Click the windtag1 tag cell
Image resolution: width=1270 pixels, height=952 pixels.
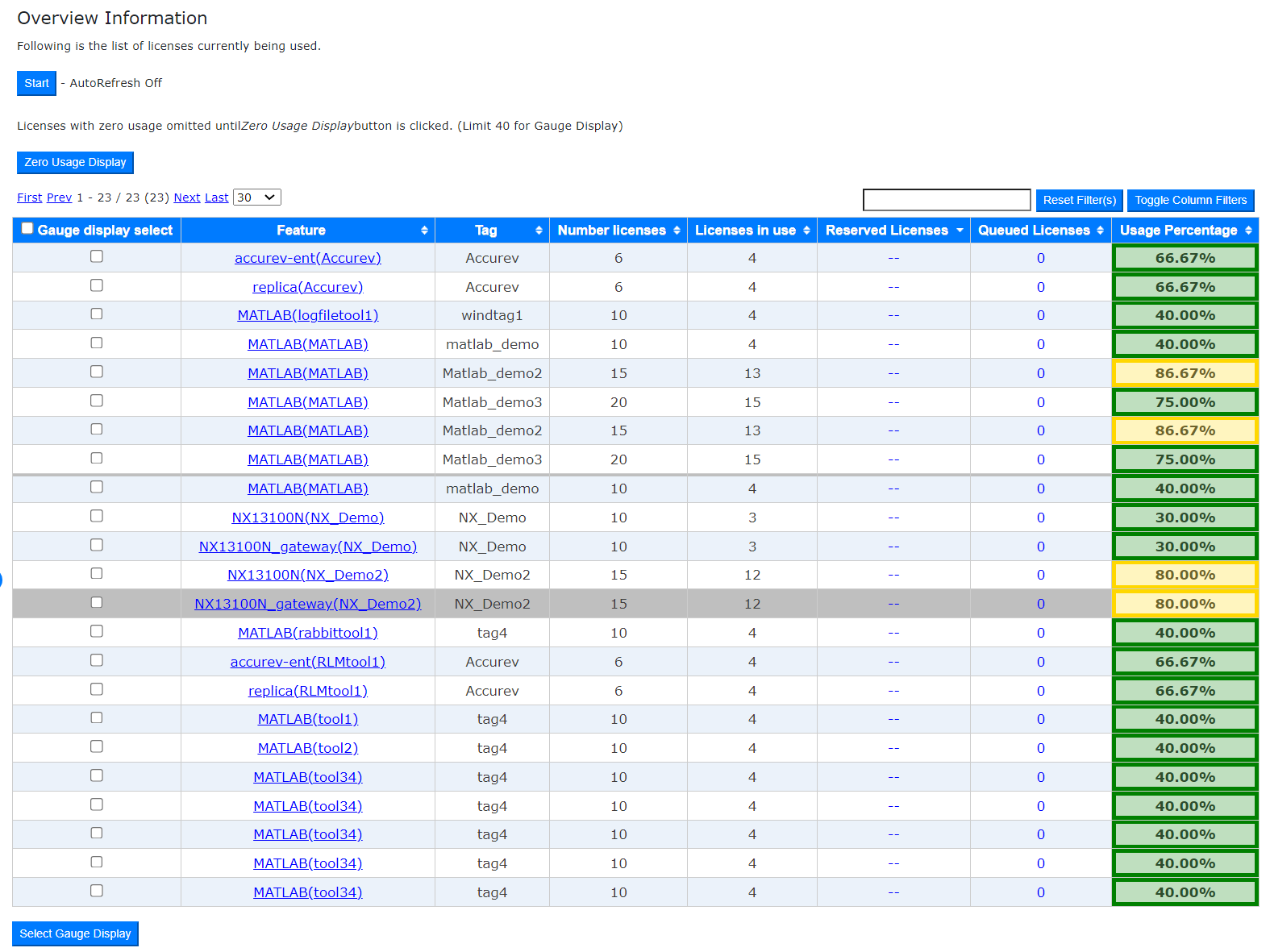(492, 315)
